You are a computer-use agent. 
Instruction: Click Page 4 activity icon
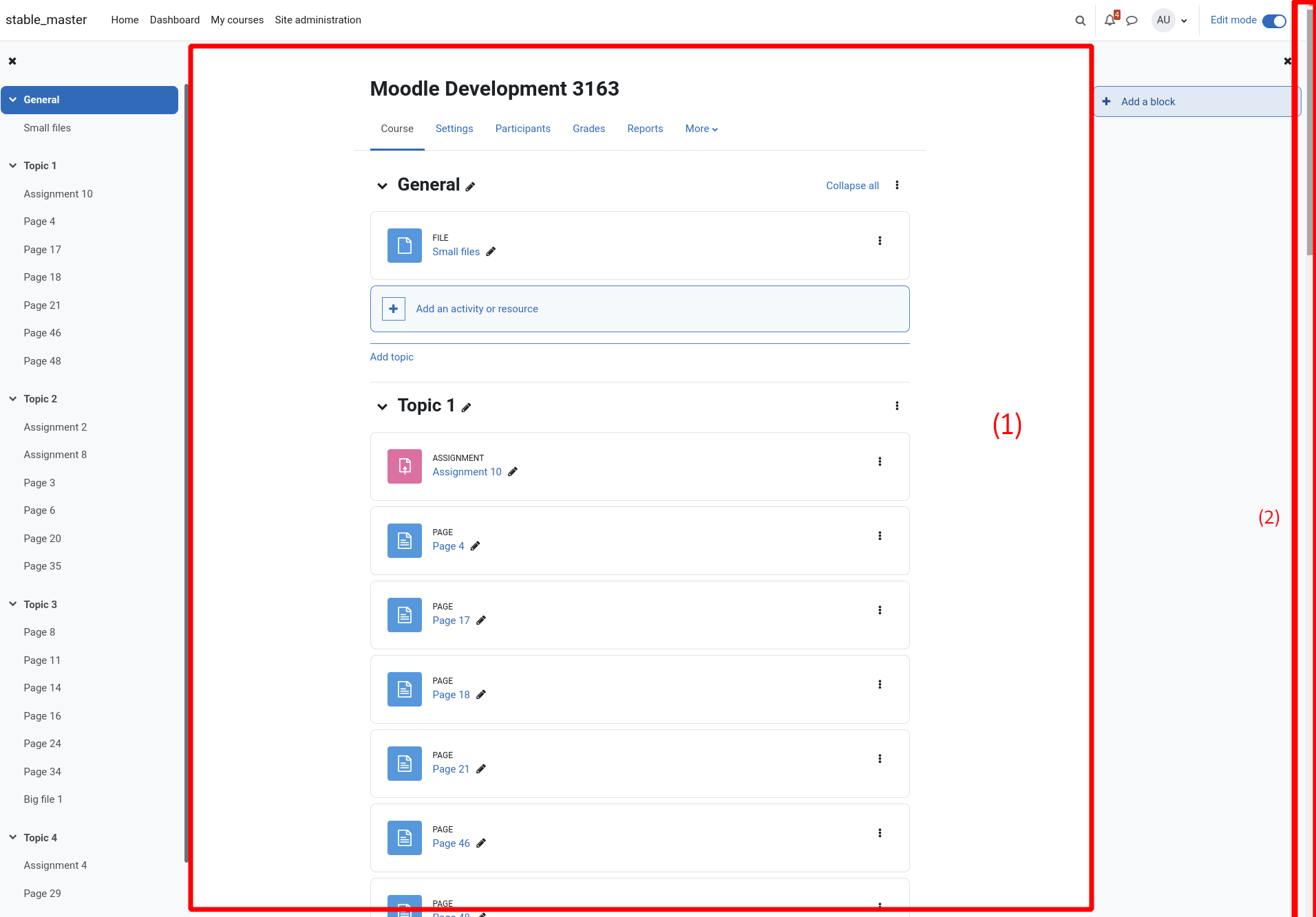click(405, 541)
